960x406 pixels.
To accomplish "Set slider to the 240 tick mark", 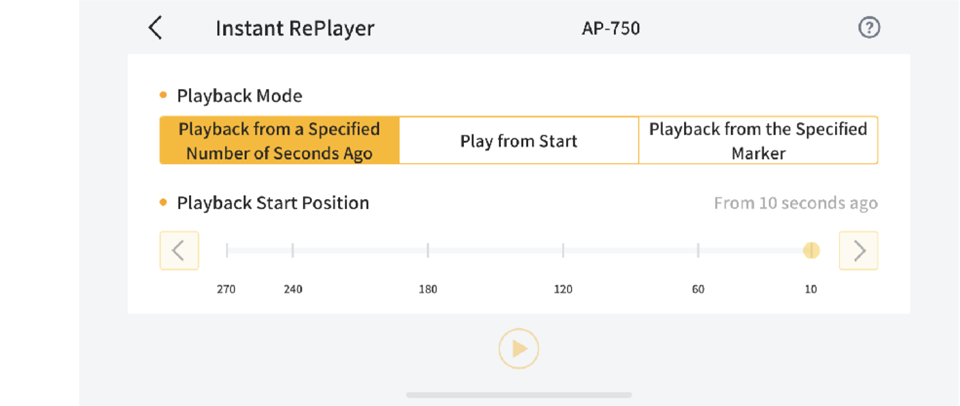I will [293, 250].
